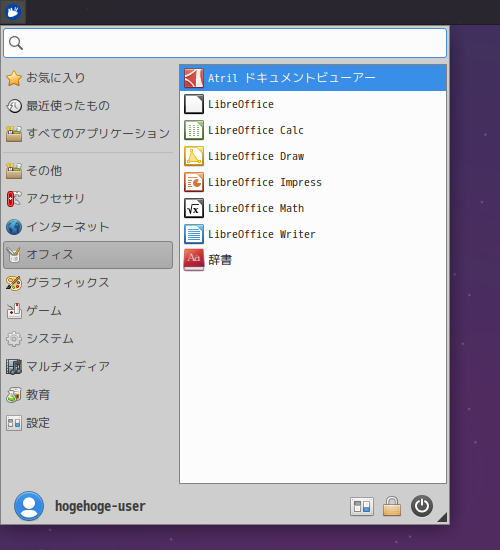500x550 pixels.
Task: Click the Xfce menu button on the panel
Action: [x=13, y=12]
